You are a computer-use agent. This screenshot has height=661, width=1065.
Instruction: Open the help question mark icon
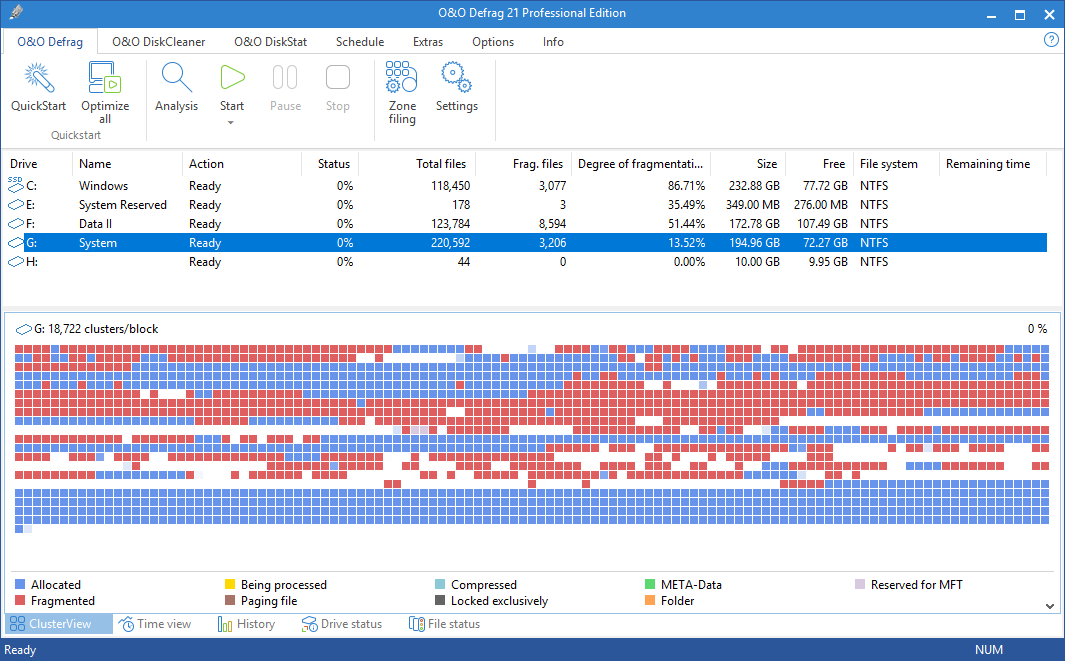tap(1051, 40)
